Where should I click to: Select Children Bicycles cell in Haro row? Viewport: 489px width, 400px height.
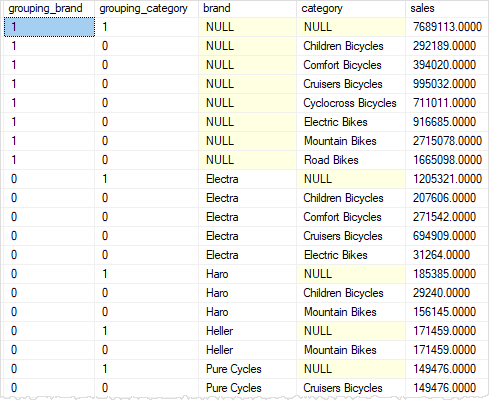coord(351,293)
